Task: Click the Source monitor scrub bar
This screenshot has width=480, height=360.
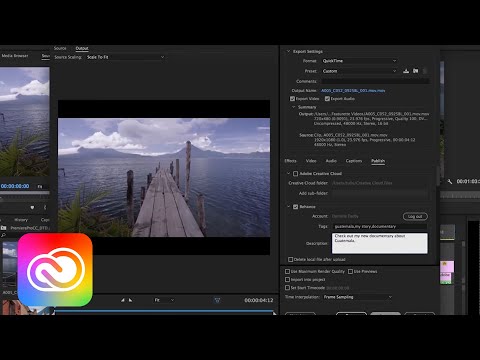Action: (x=25, y=193)
